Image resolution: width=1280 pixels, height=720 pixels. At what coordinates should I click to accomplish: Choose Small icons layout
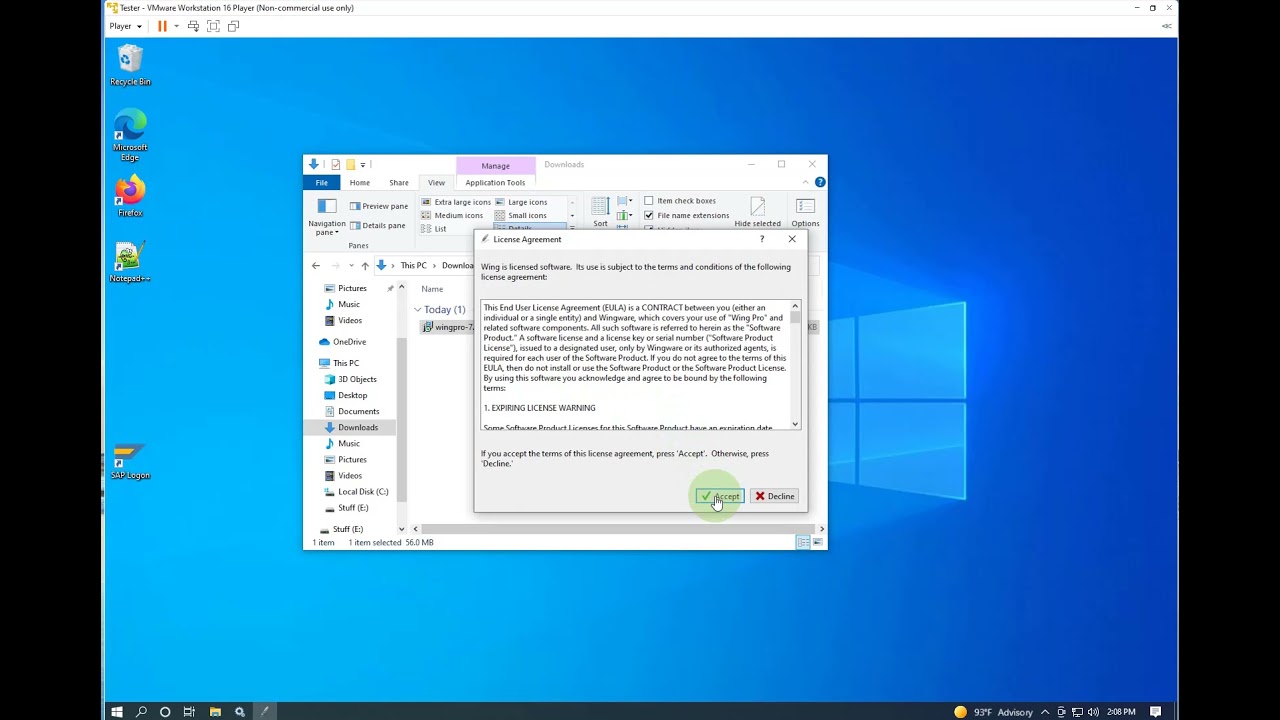pos(520,215)
